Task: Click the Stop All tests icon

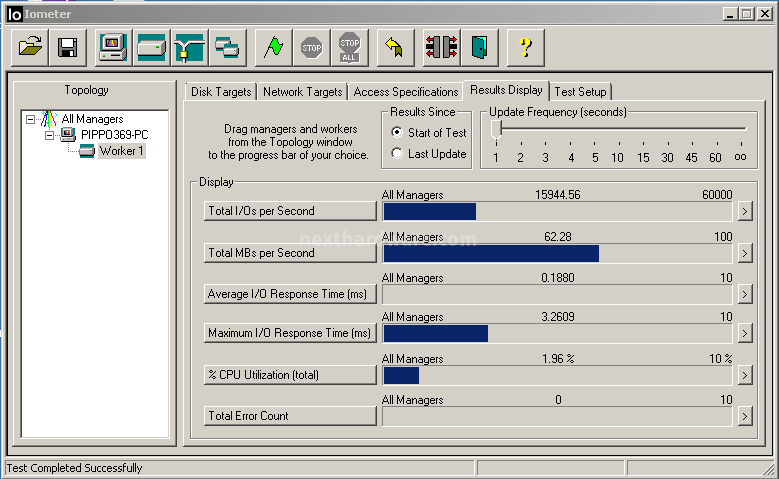Action: click(349, 48)
